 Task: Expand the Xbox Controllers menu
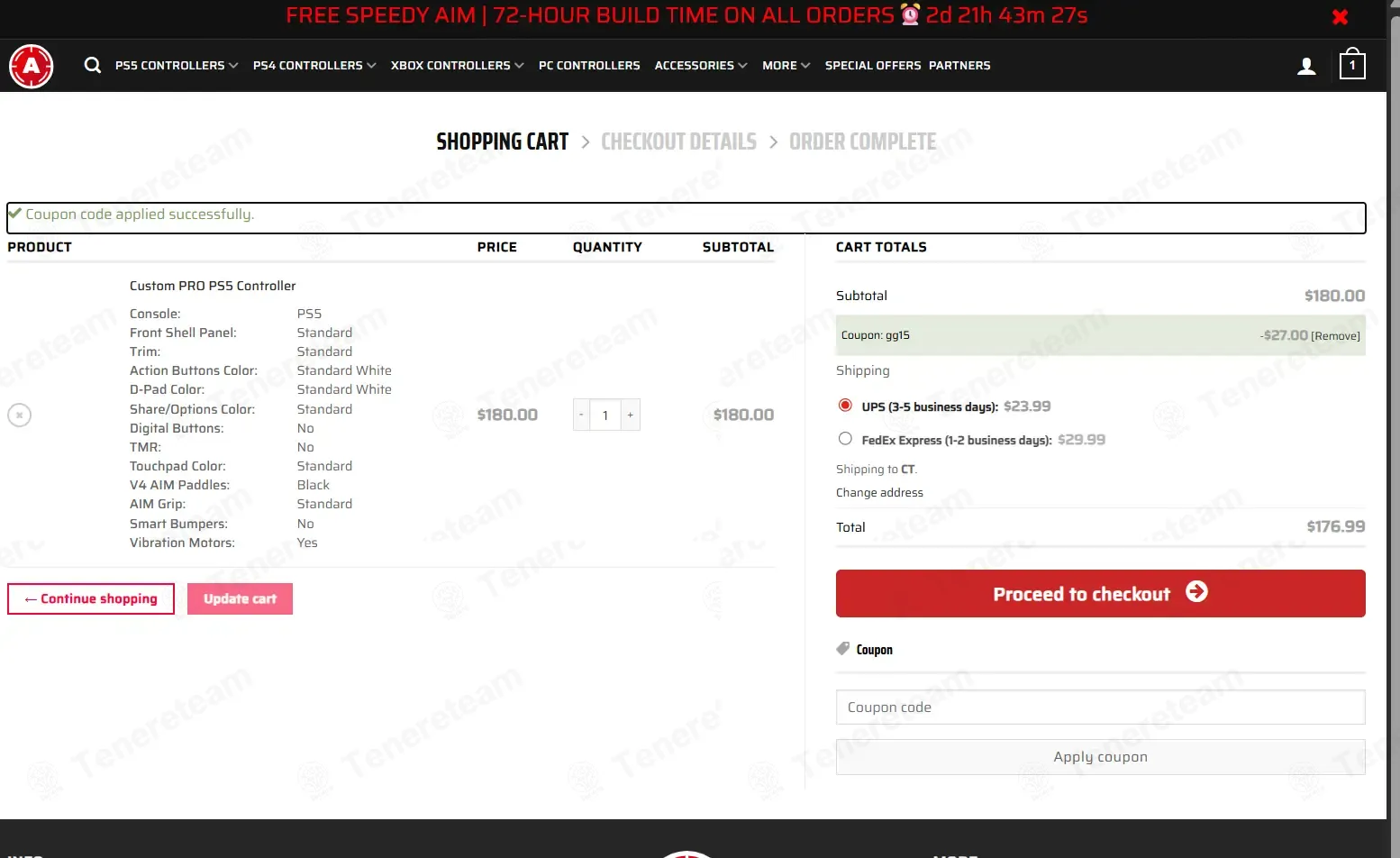click(458, 65)
